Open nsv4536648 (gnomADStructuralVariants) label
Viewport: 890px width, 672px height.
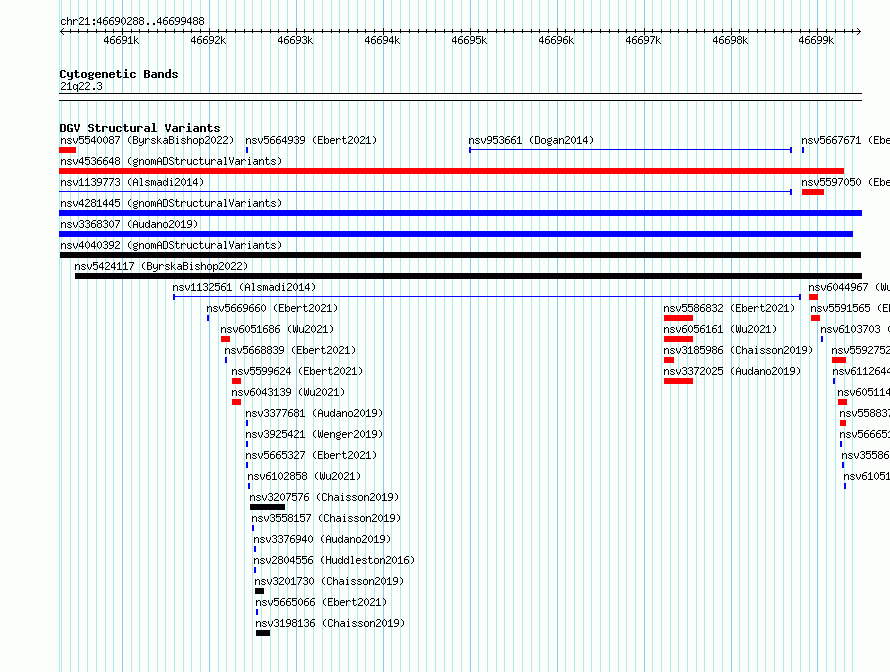tap(171, 161)
